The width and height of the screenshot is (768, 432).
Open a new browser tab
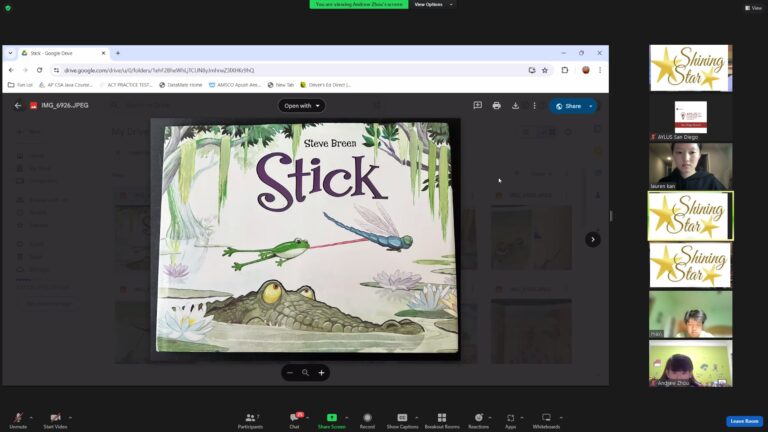[118, 53]
